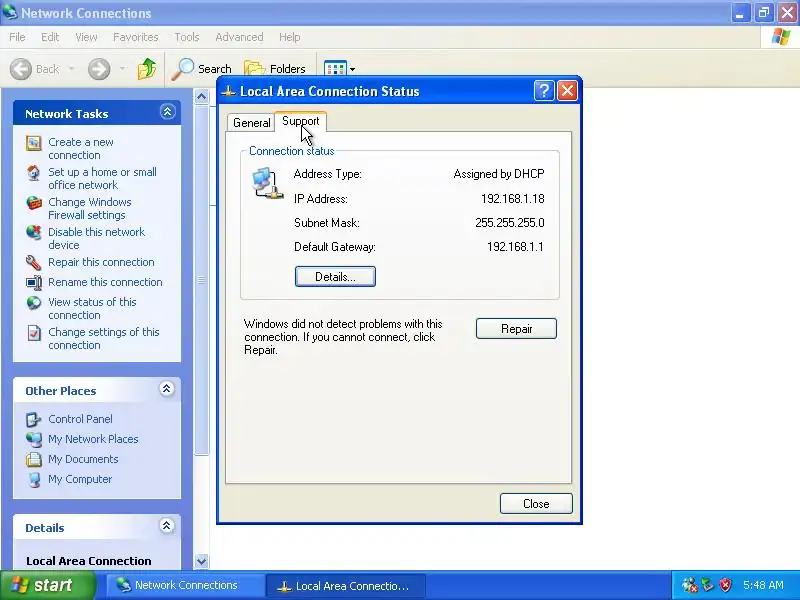The image size is (800, 600).
Task: Click the Default Gateway value 192.168.1.1
Action: 515,247
